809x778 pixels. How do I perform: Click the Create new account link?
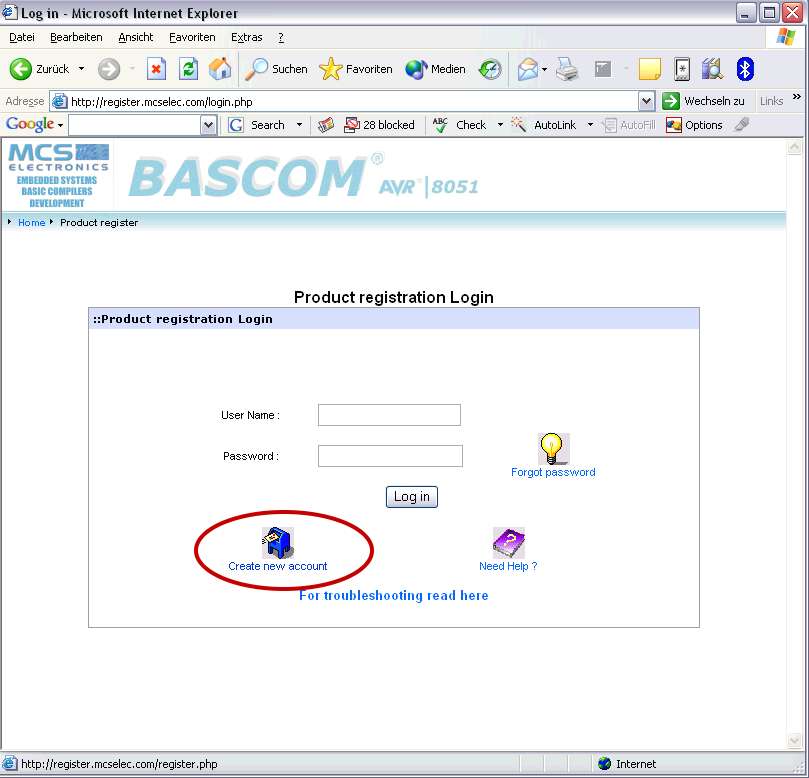(x=278, y=566)
